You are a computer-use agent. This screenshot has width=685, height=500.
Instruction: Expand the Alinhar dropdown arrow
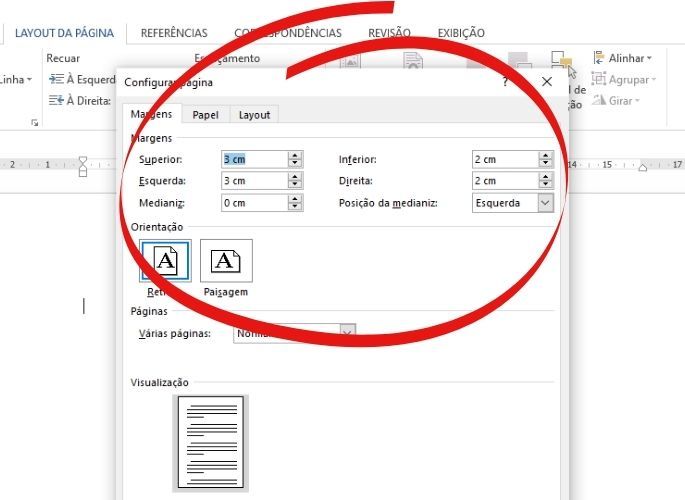pyautogui.click(x=649, y=59)
